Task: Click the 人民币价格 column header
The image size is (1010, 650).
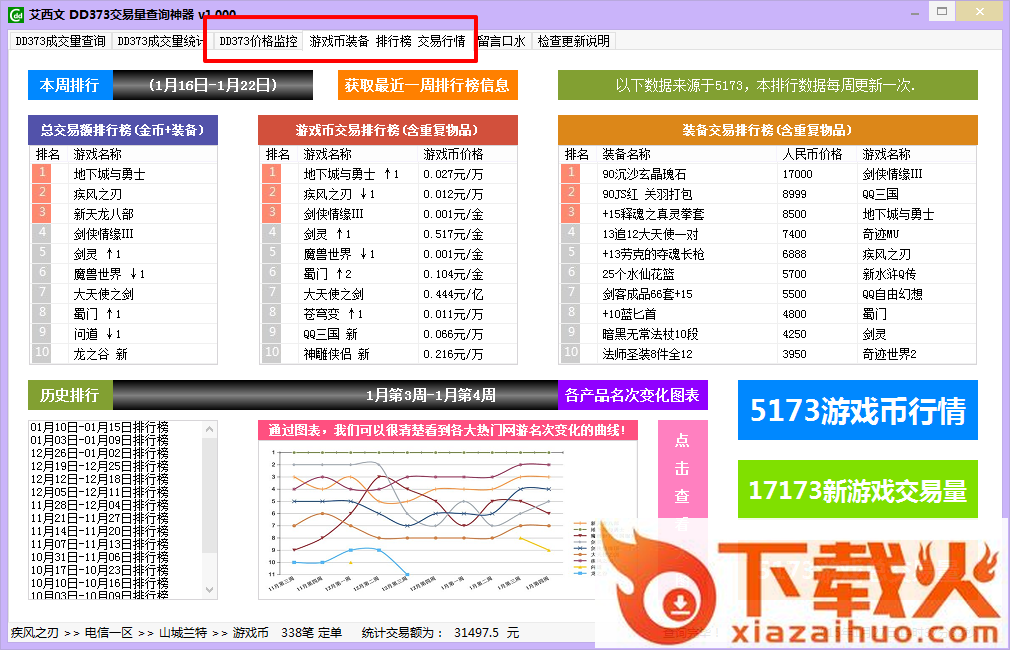Action: (x=812, y=154)
